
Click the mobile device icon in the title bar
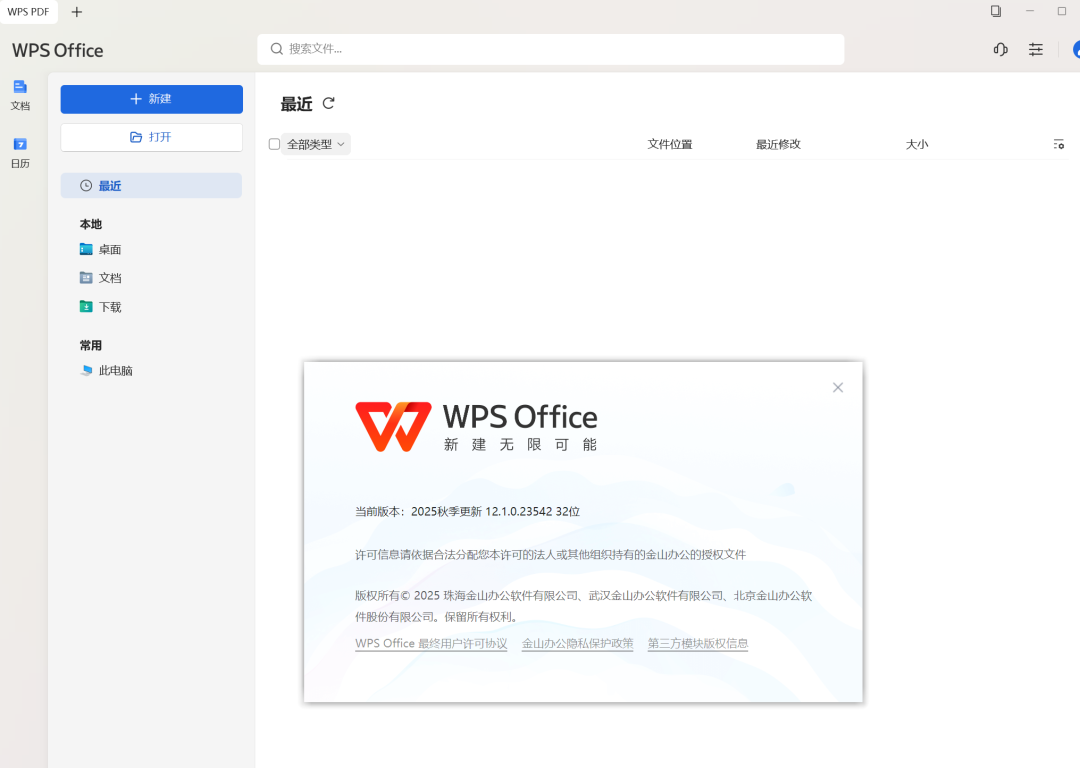[995, 11]
